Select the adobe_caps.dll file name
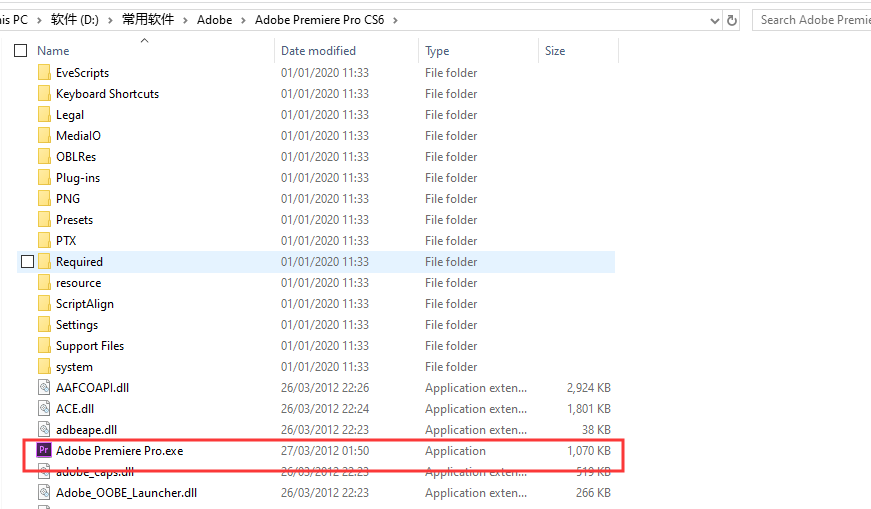 (x=95, y=472)
